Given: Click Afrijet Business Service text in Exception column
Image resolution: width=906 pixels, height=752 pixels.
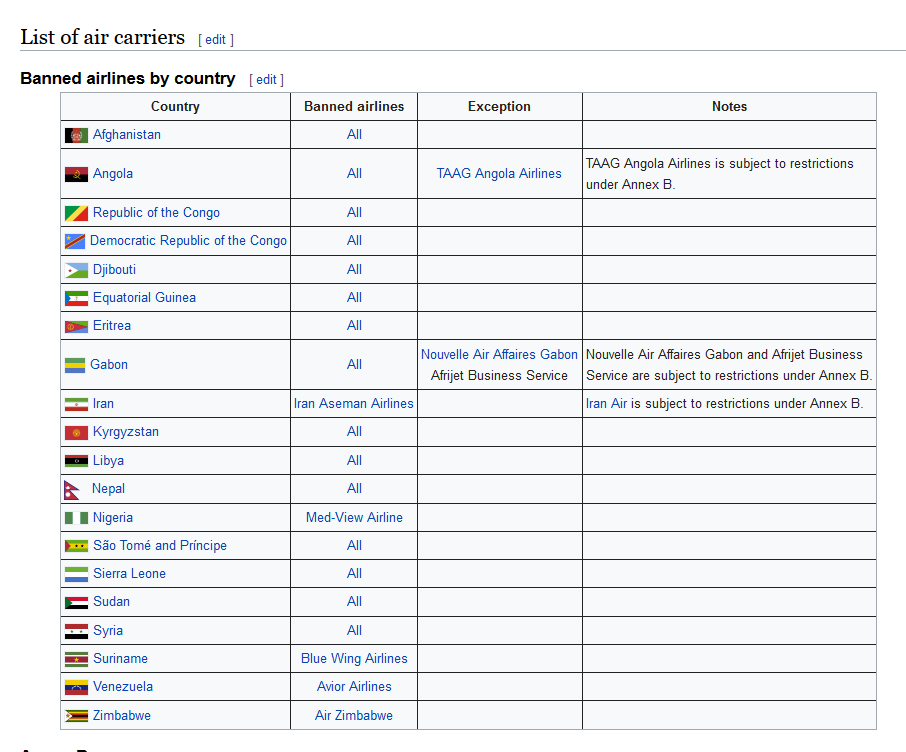Looking at the screenshot, I should tap(499, 376).
